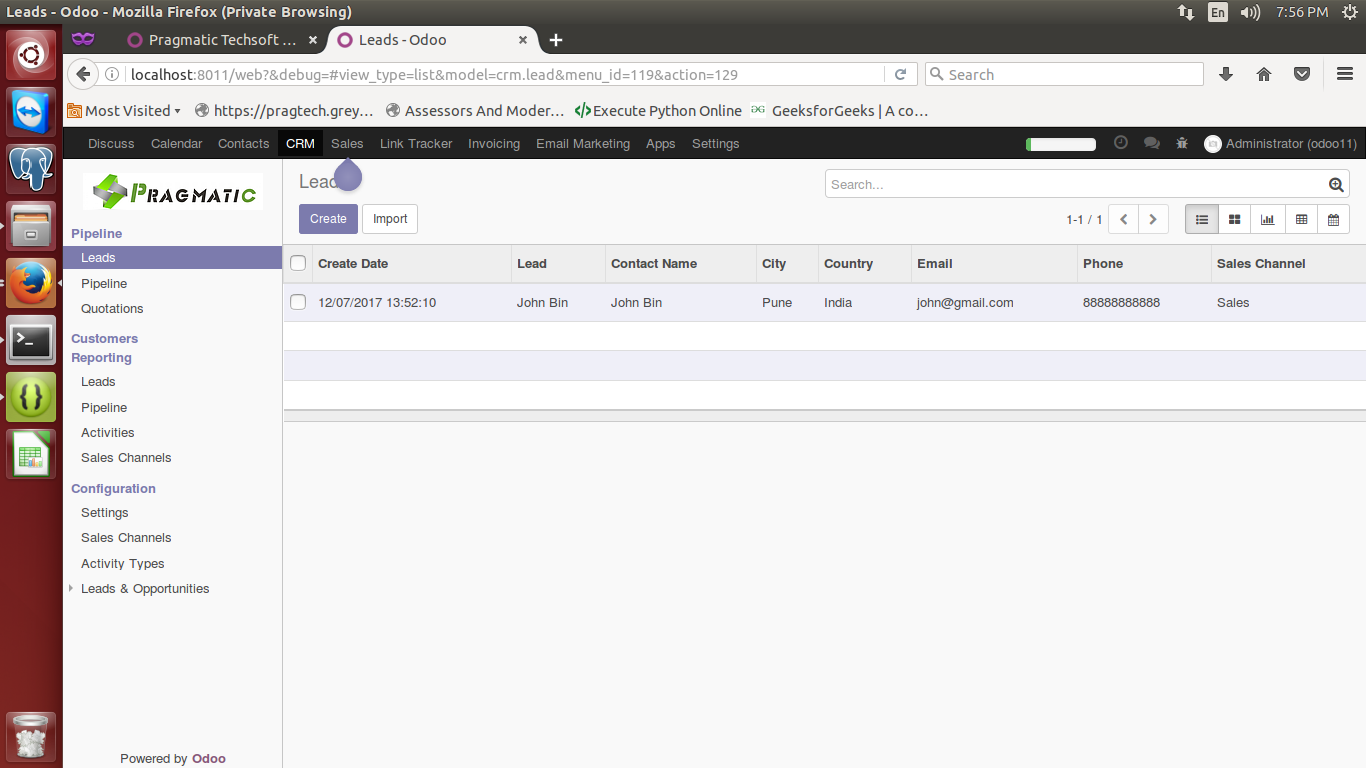Open the GeeksforGeeks bookmark

point(840,111)
